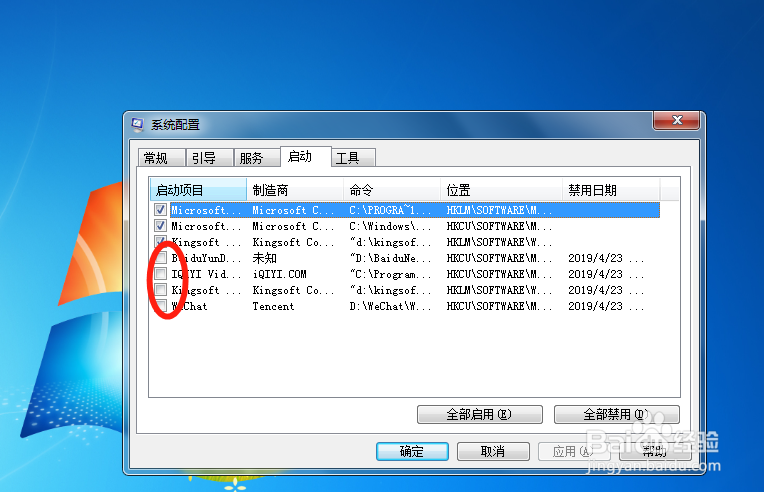Select the Tencent manufacturer cell
The height and width of the screenshot is (492, 764).
click(273, 306)
